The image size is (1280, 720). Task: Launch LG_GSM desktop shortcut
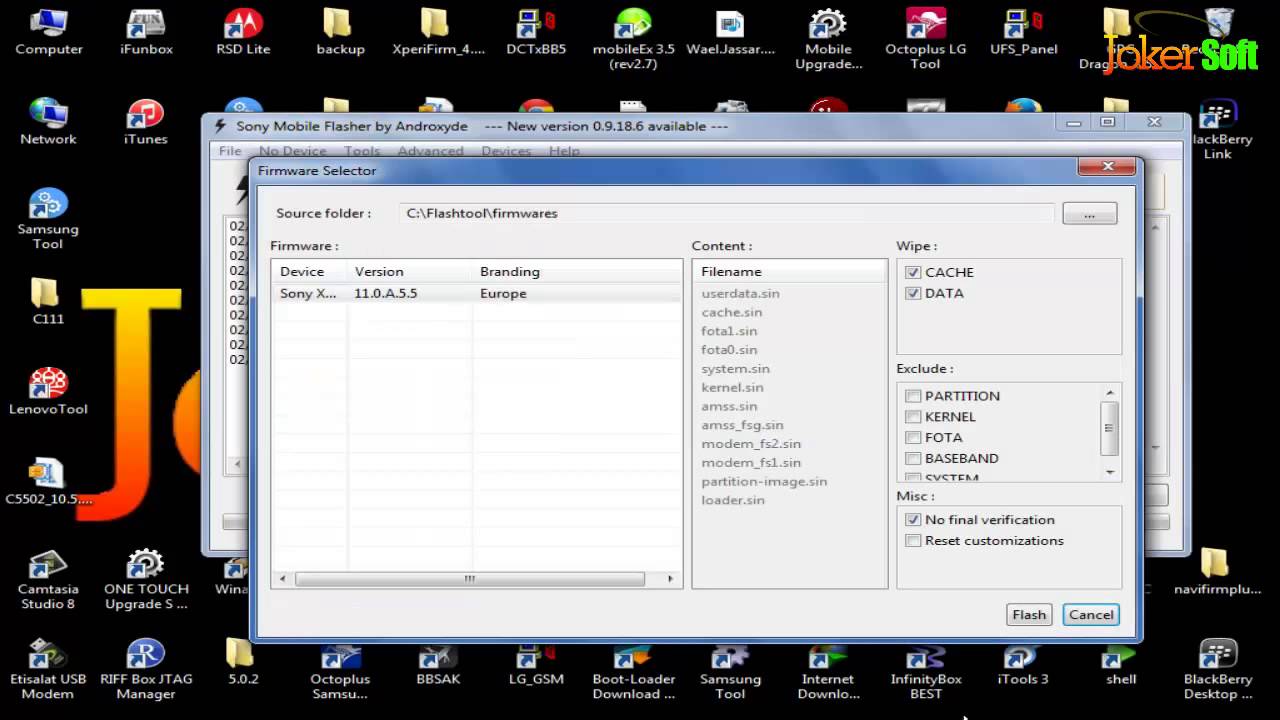point(536,662)
